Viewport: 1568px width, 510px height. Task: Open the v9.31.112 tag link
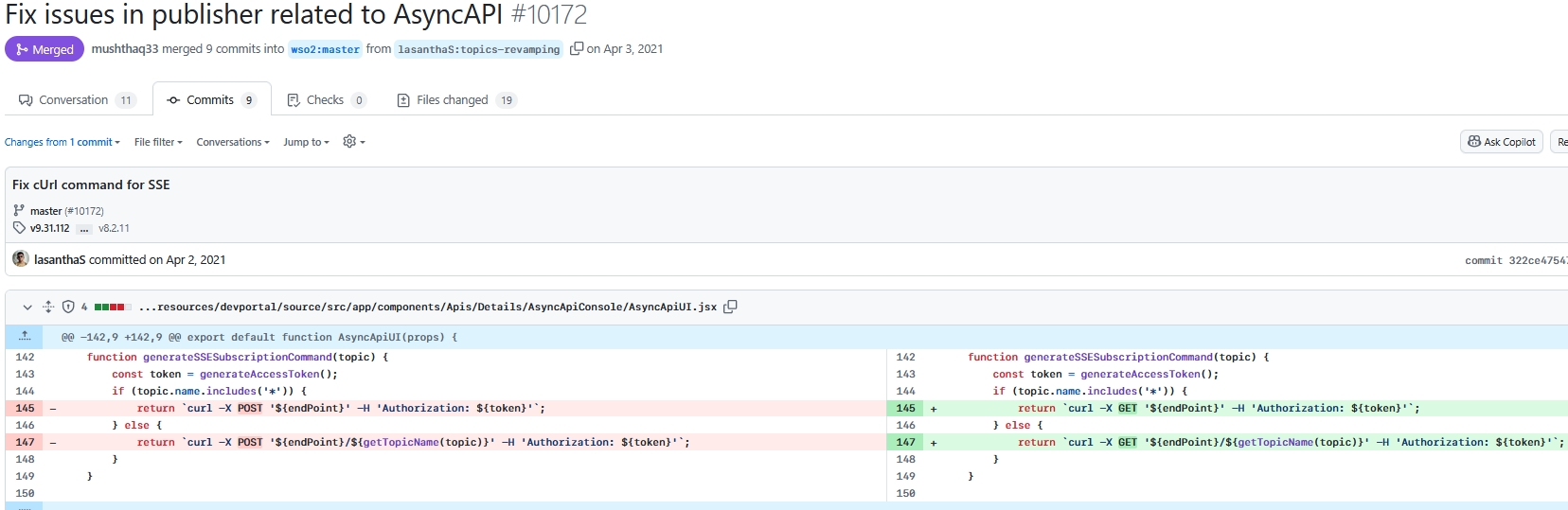click(x=49, y=228)
